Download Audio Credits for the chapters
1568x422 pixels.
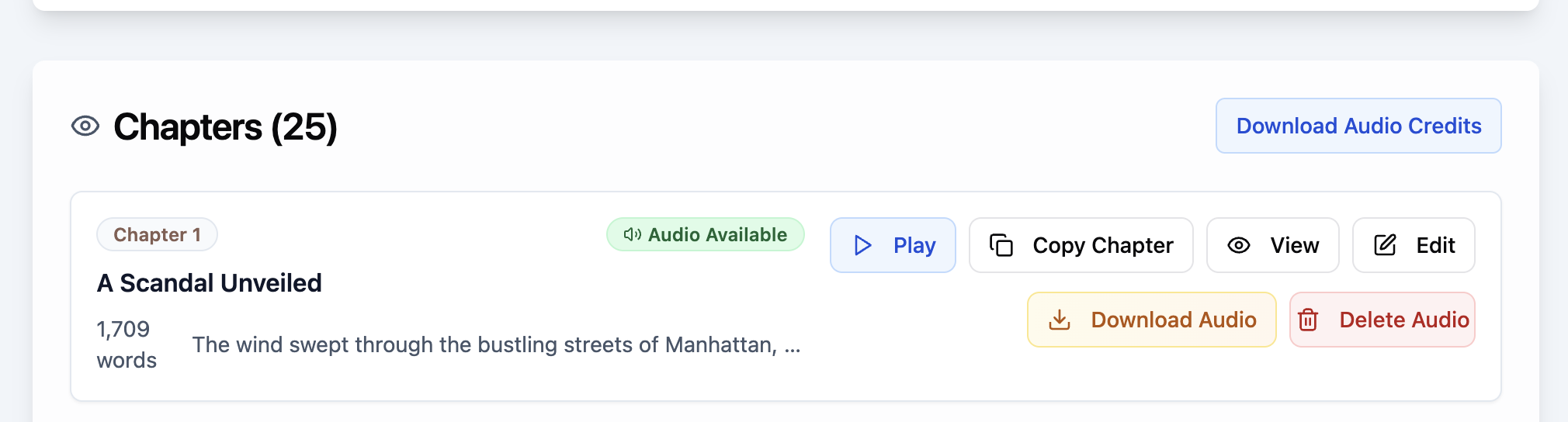click(x=1358, y=126)
